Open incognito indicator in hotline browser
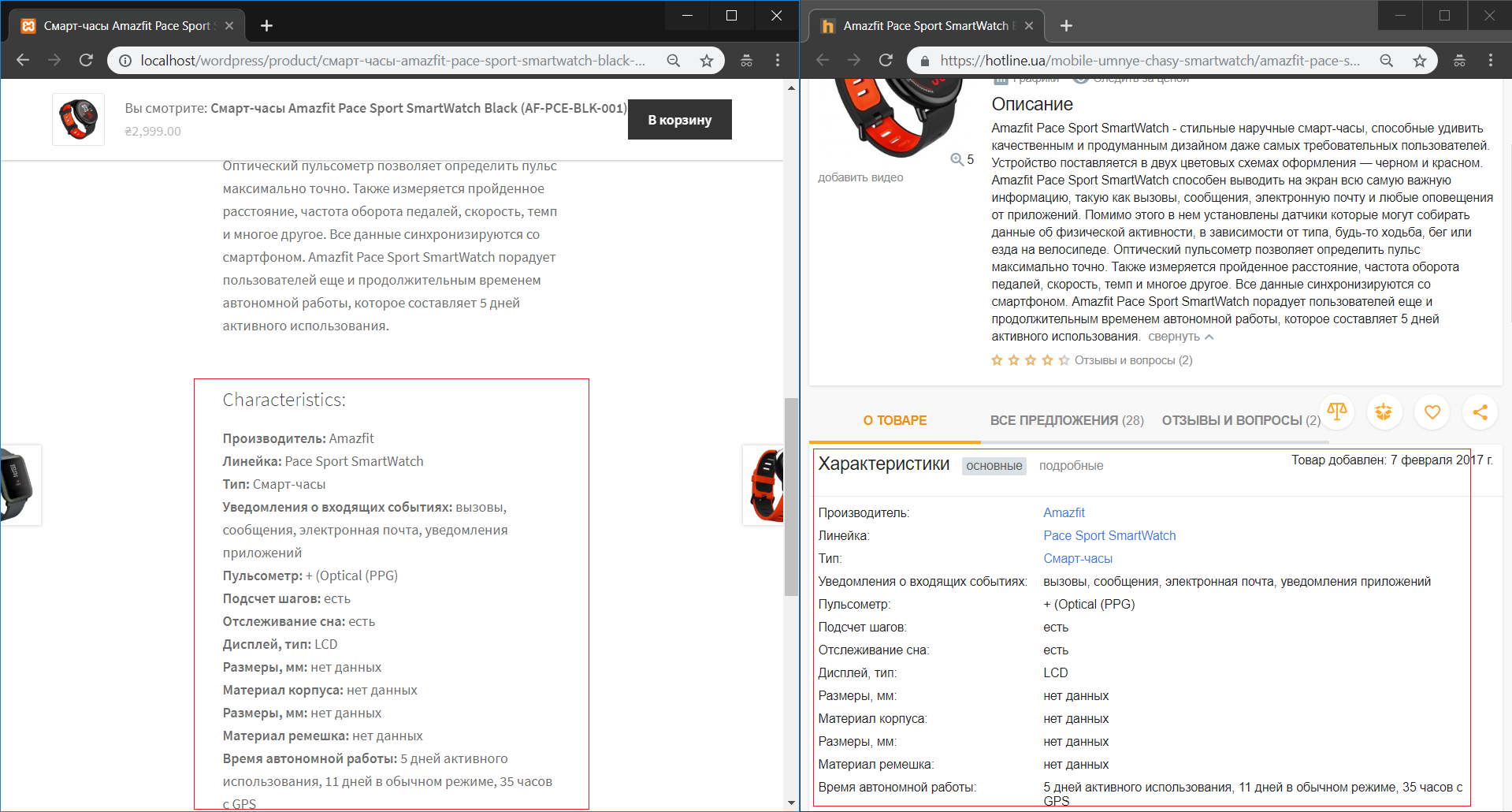 point(1459,61)
